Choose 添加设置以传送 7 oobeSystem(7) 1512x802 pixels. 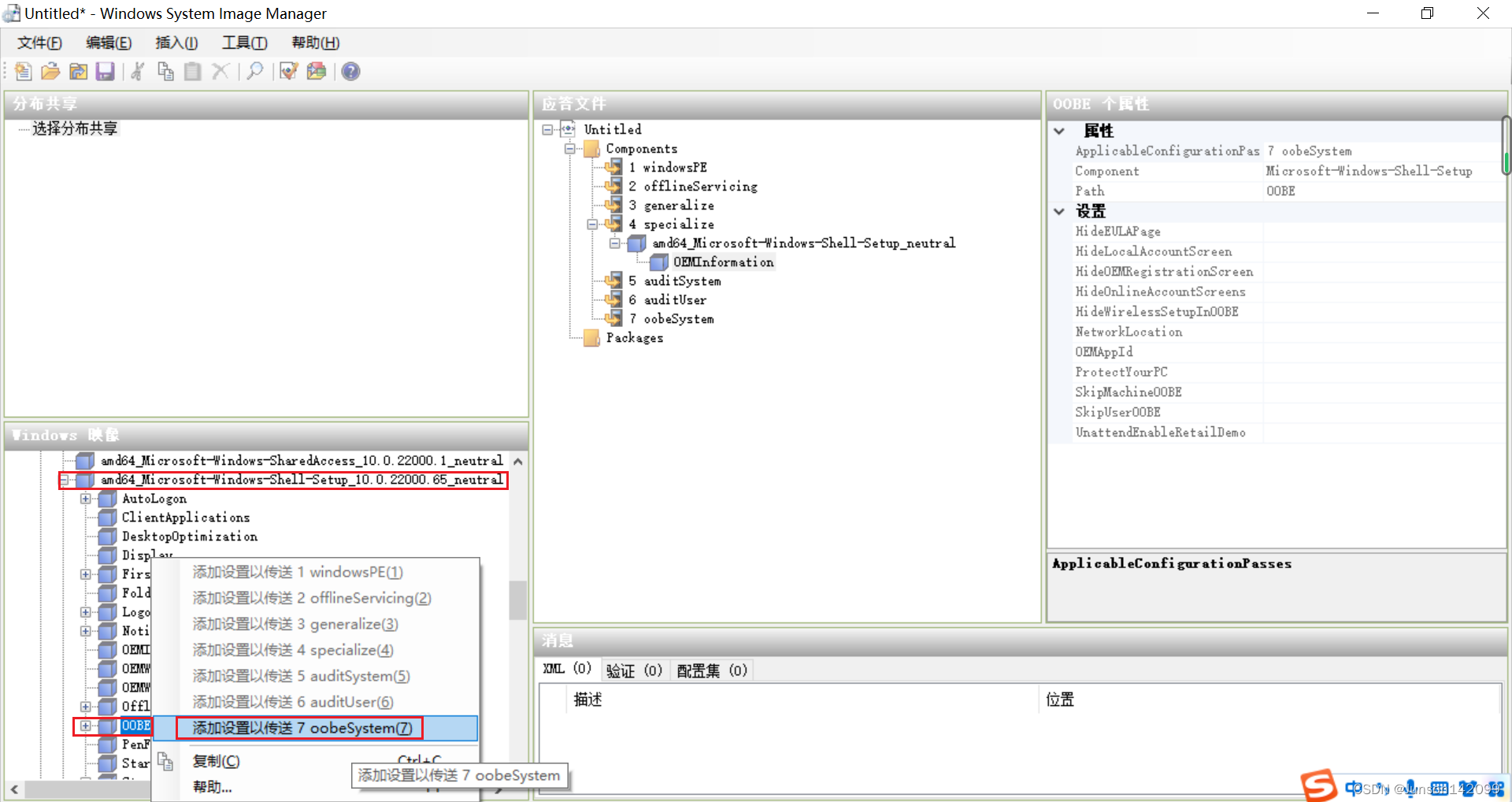pyautogui.click(x=316, y=728)
